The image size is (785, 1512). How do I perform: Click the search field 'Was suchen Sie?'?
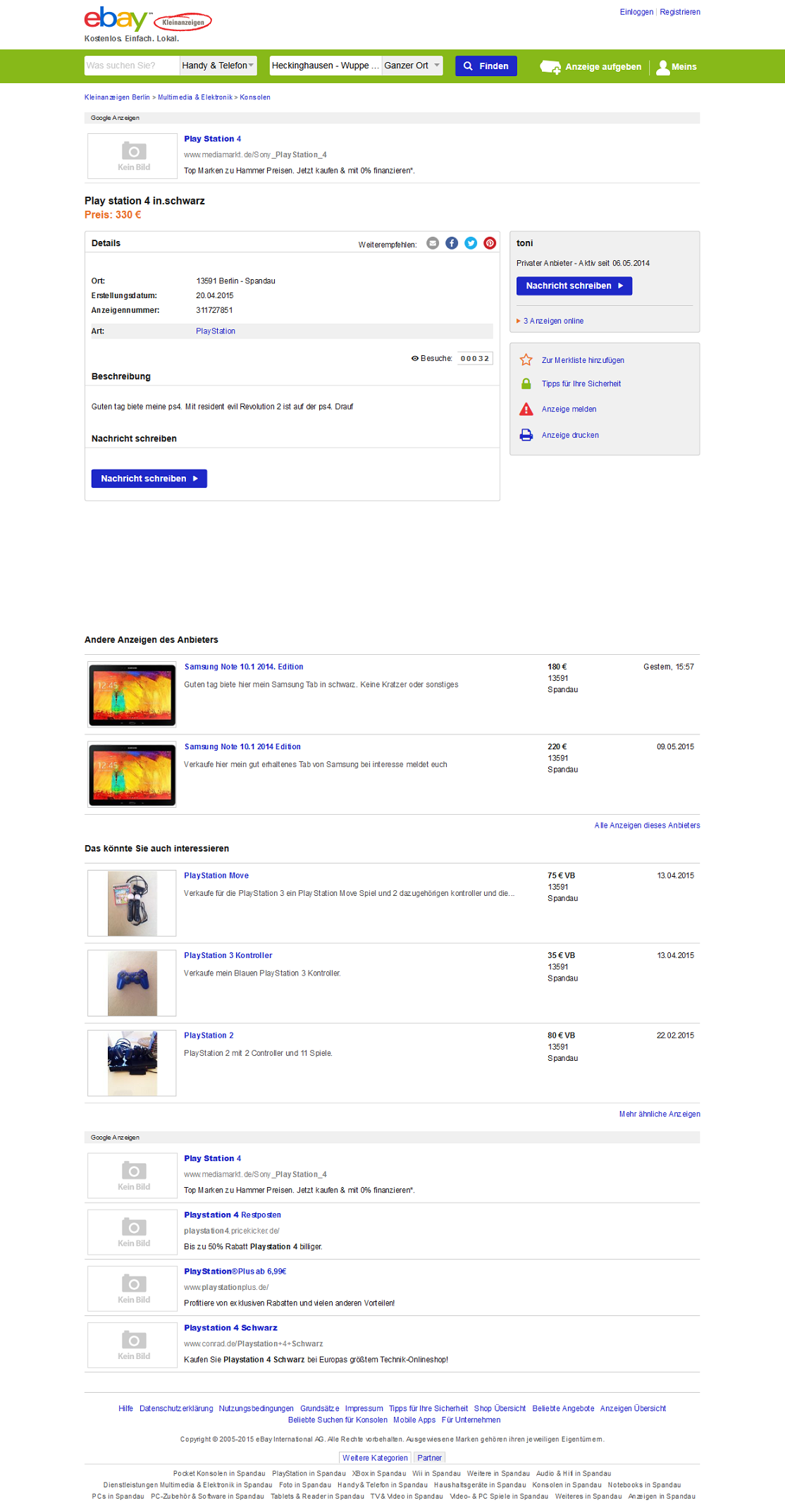[132, 66]
